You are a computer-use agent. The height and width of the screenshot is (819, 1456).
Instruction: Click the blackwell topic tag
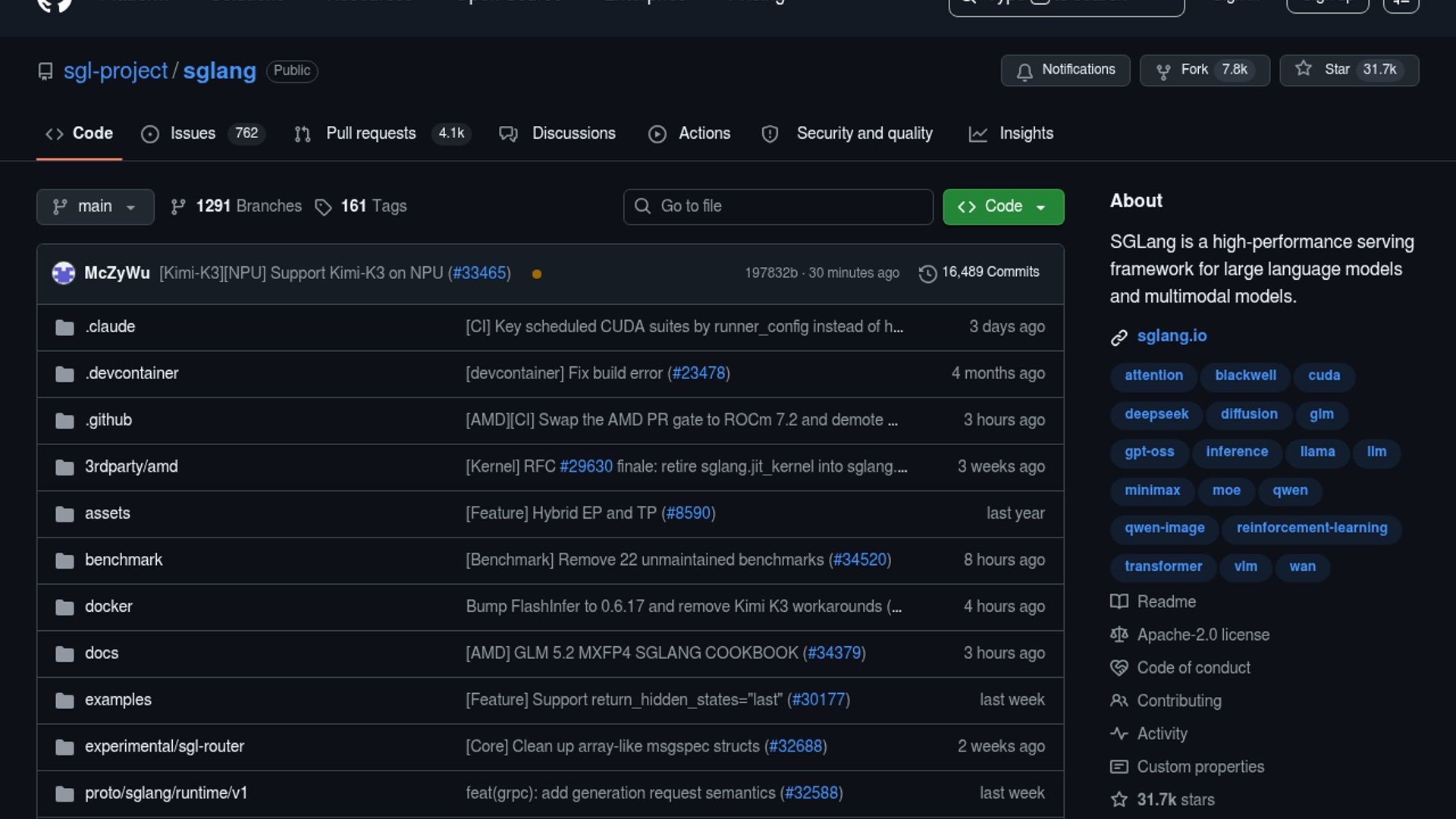coord(1245,375)
